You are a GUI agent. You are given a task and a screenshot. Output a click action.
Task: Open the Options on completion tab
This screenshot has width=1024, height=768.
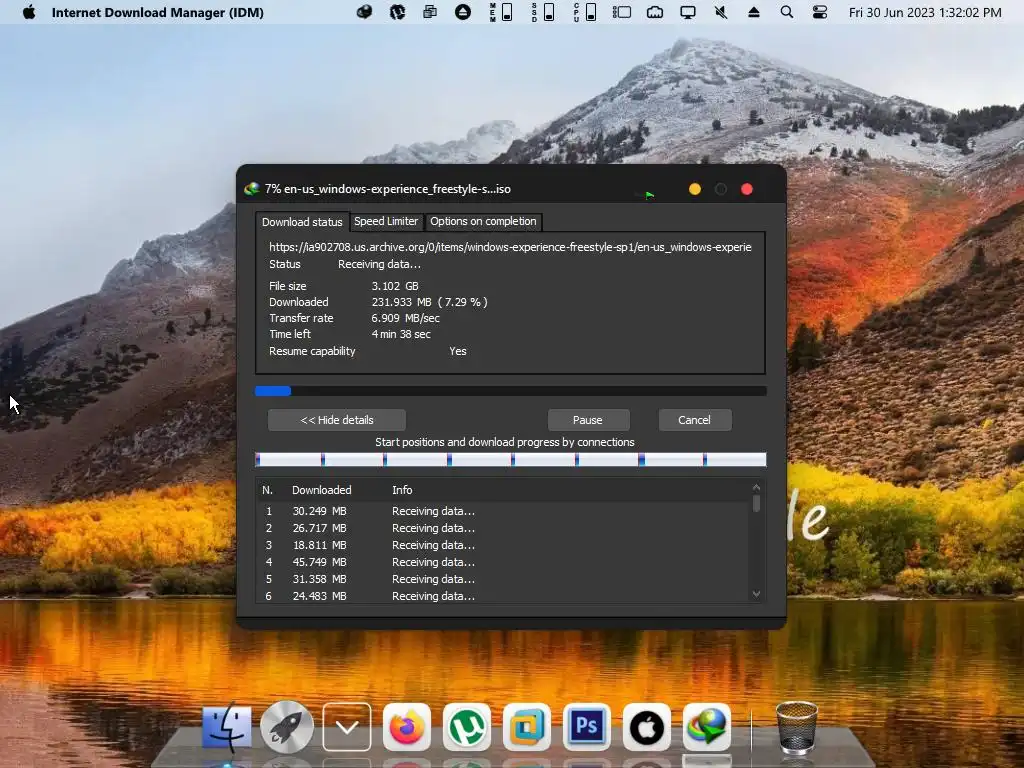tap(483, 221)
